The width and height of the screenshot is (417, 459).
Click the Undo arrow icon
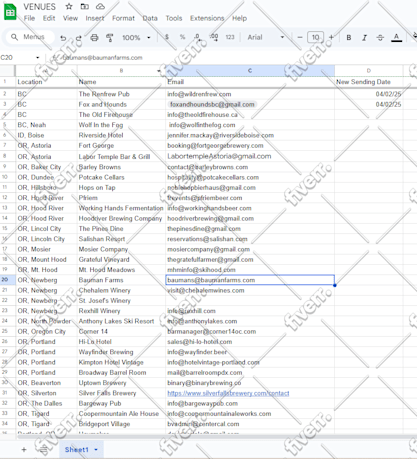point(63,37)
